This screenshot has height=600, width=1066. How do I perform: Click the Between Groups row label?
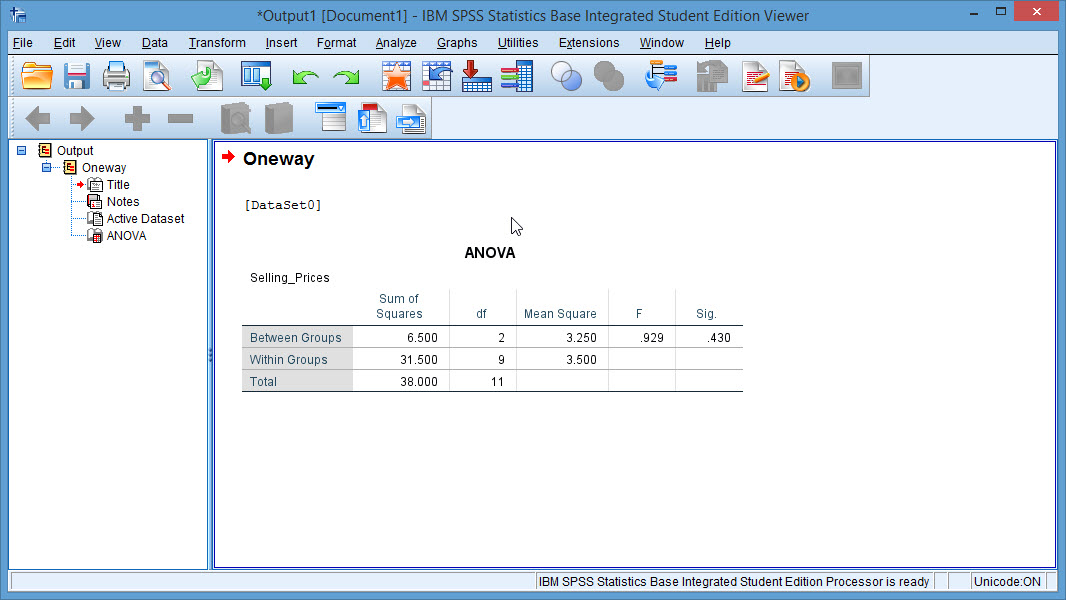tap(296, 337)
